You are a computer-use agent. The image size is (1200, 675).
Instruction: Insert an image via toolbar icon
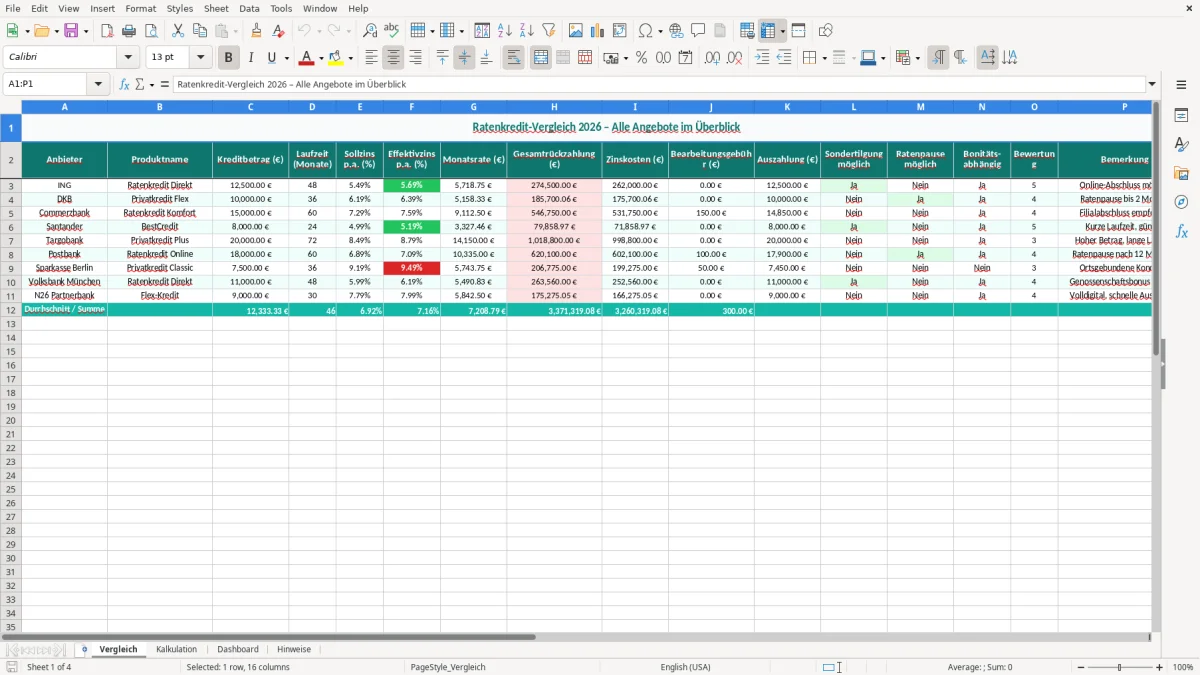576,31
